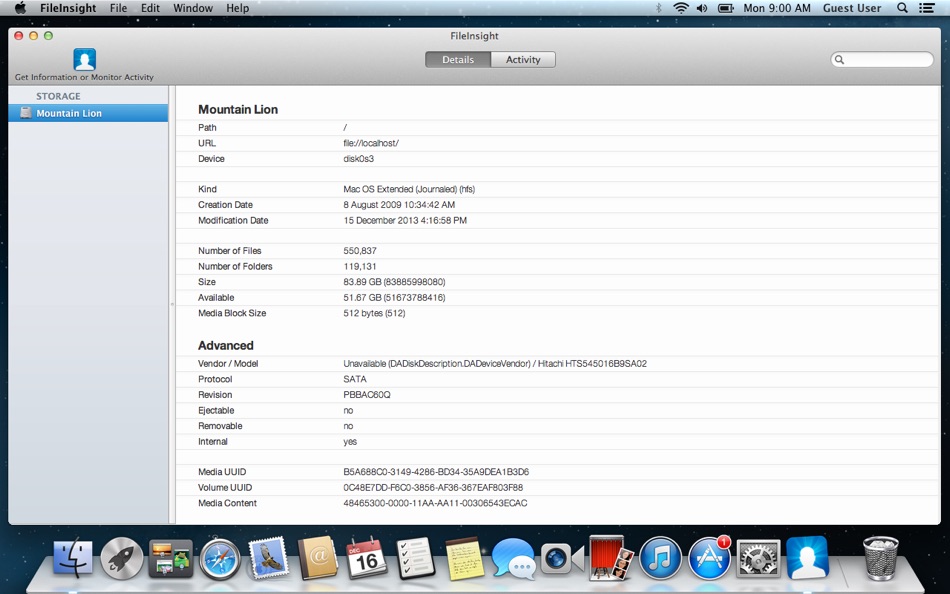Screen dimensions: 950x594
Task: Click the Mon 9:00 AM clock
Action: pos(777,8)
